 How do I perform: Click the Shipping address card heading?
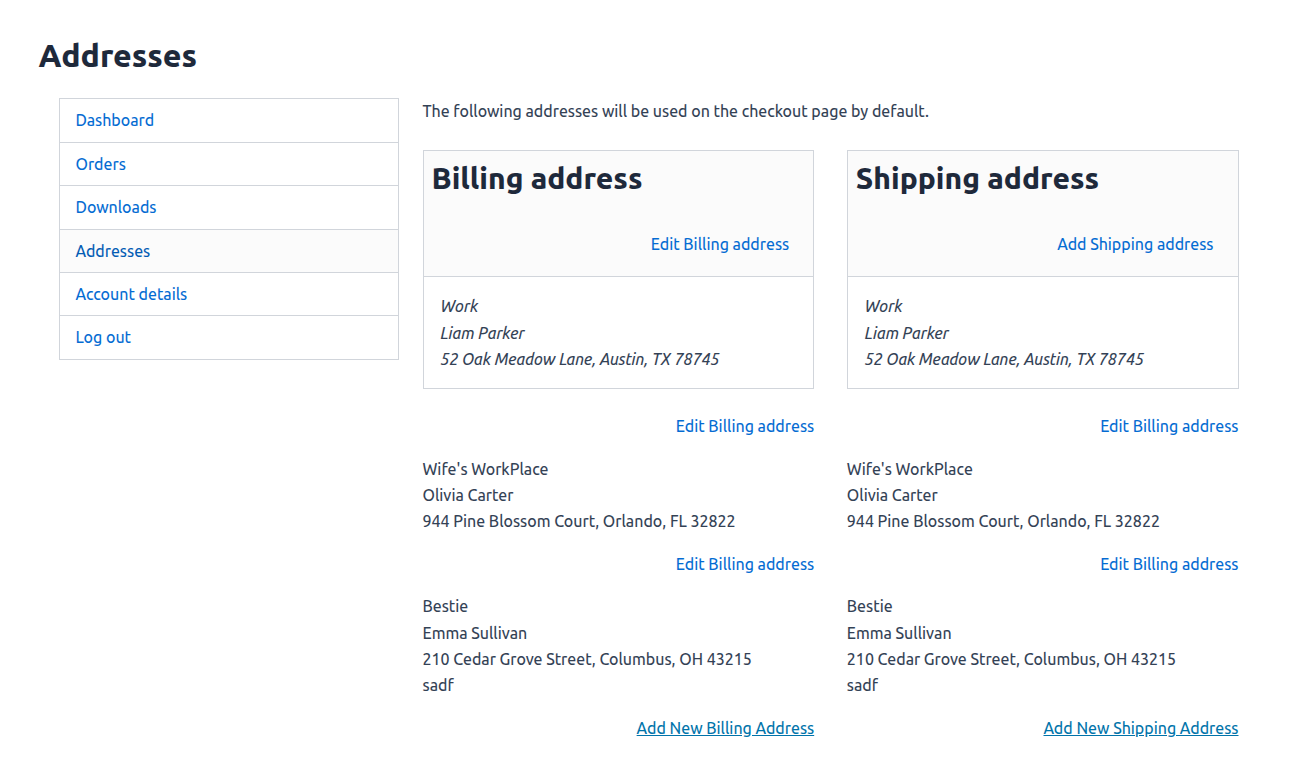point(978,178)
